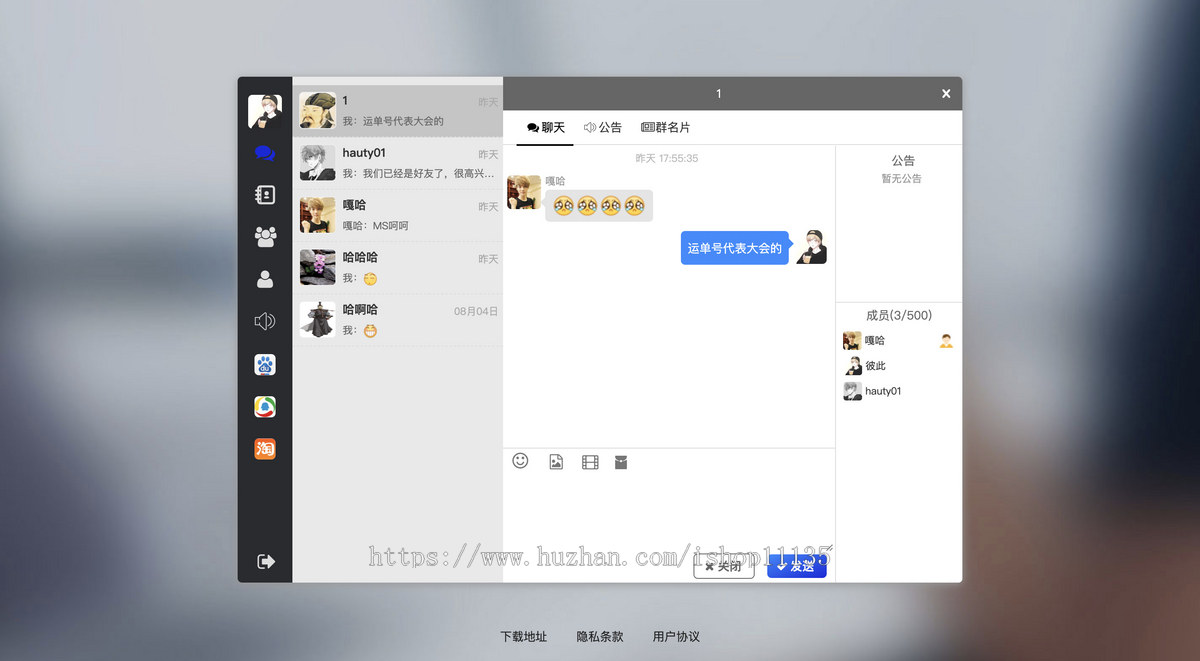
Task: Click the speaker announcements sidebar icon
Action: (265, 321)
